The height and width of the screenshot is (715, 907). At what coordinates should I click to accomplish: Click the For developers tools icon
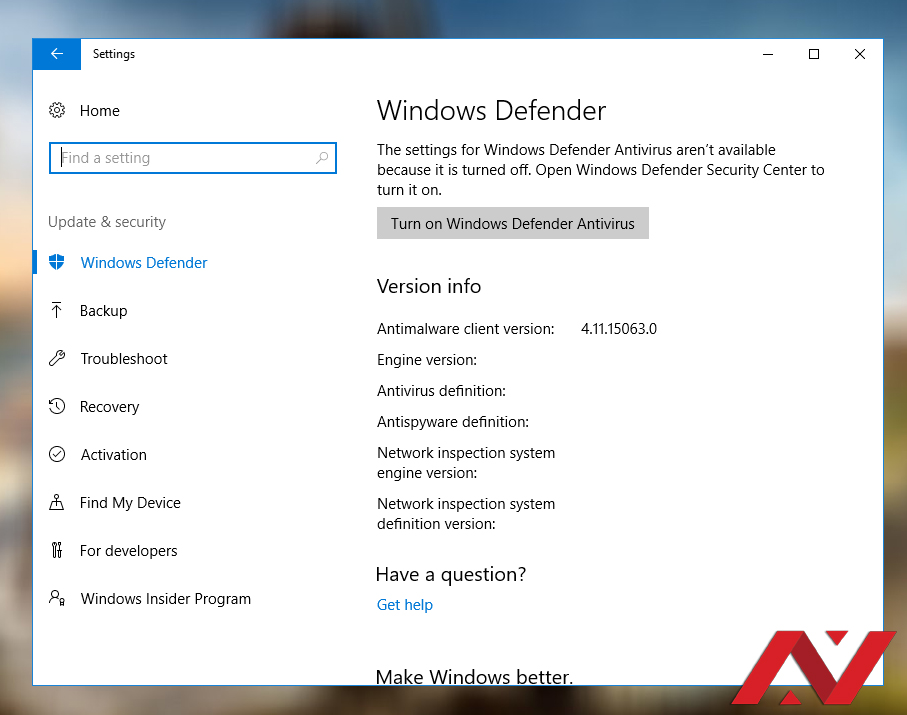pyautogui.click(x=57, y=550)
